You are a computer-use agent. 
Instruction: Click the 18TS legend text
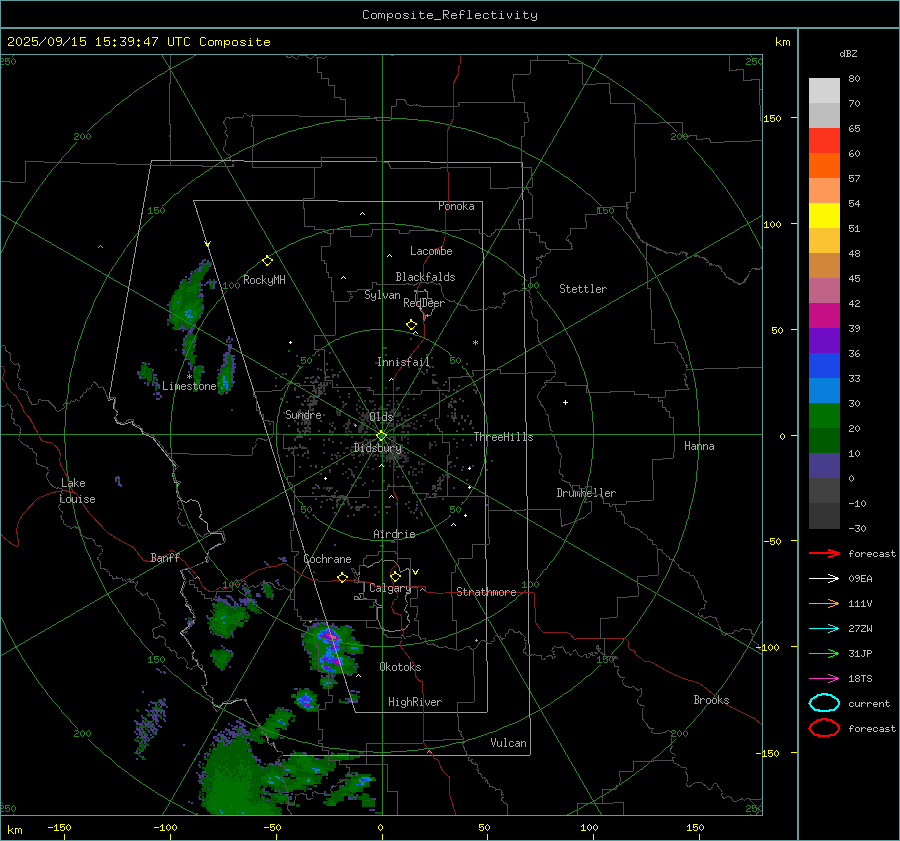tap(860, 679)
